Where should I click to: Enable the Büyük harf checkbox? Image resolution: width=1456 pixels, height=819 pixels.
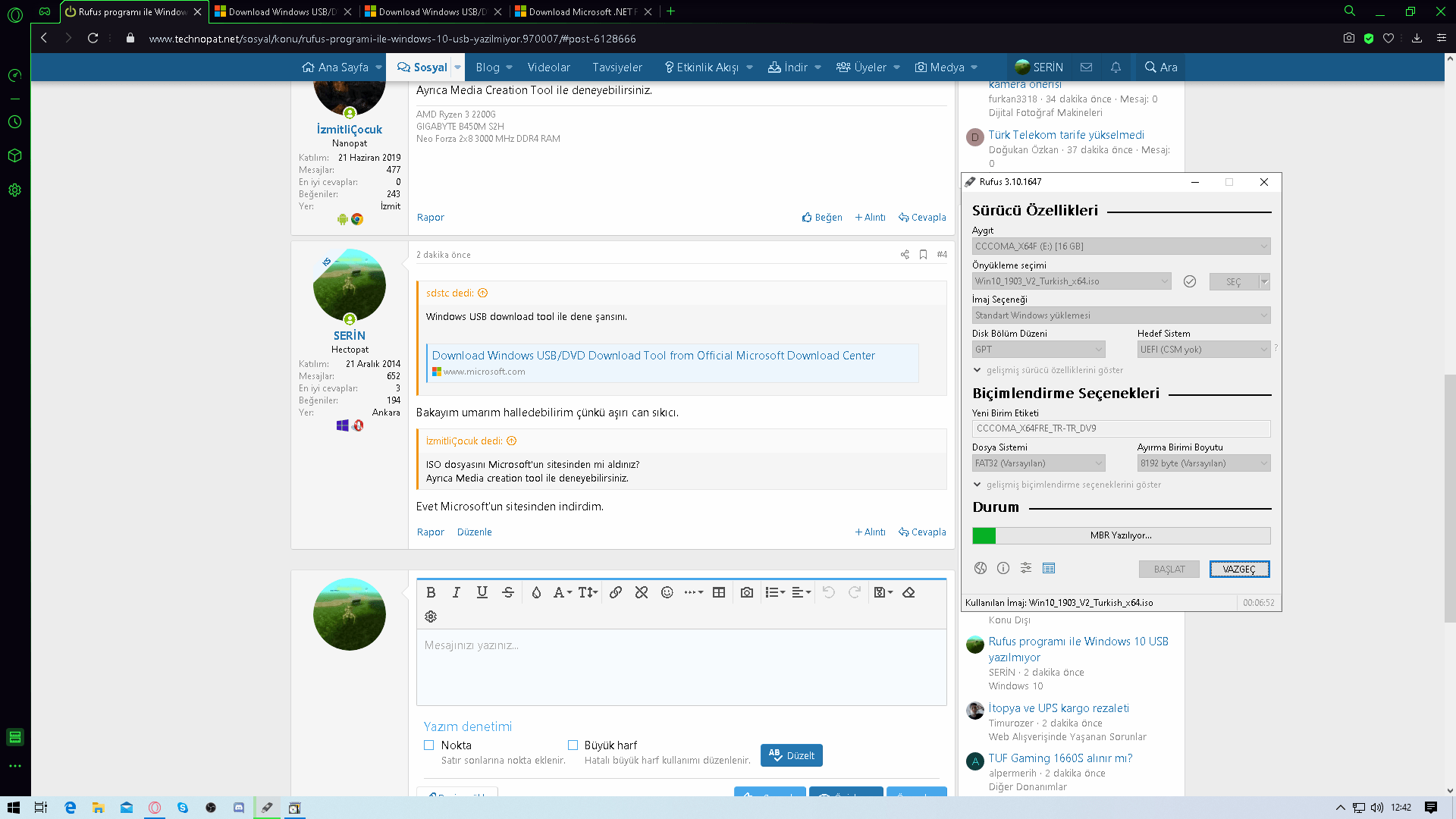pos(573,745)
